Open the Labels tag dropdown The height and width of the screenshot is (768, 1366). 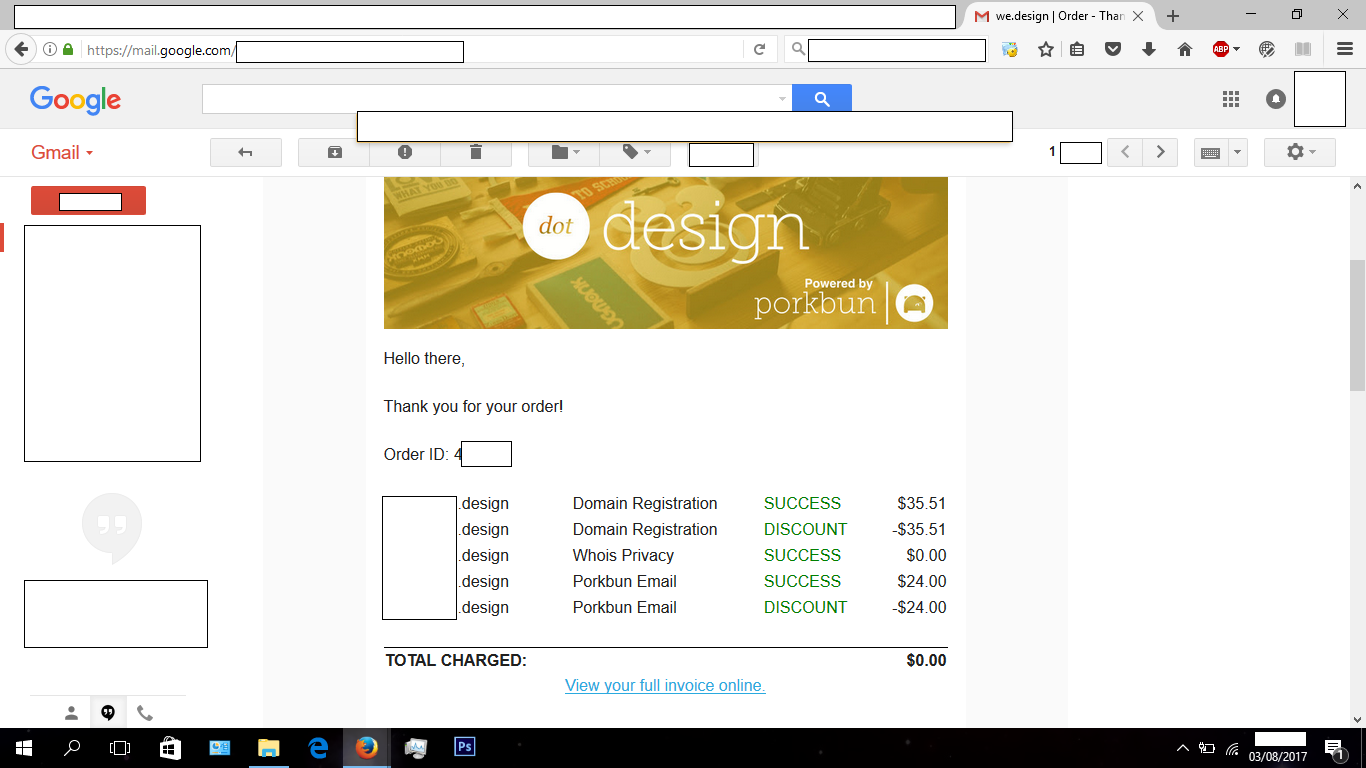tap(635, 152)
